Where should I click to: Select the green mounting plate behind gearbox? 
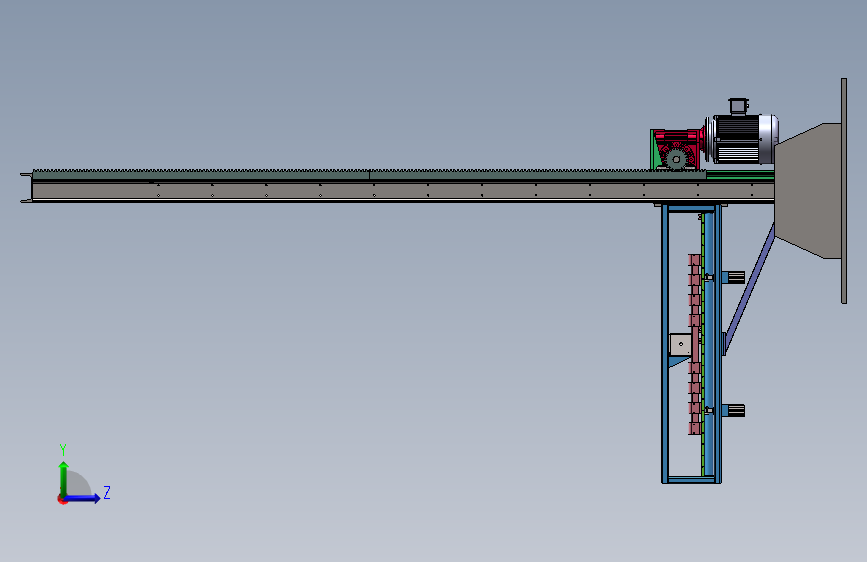[653, 149]
